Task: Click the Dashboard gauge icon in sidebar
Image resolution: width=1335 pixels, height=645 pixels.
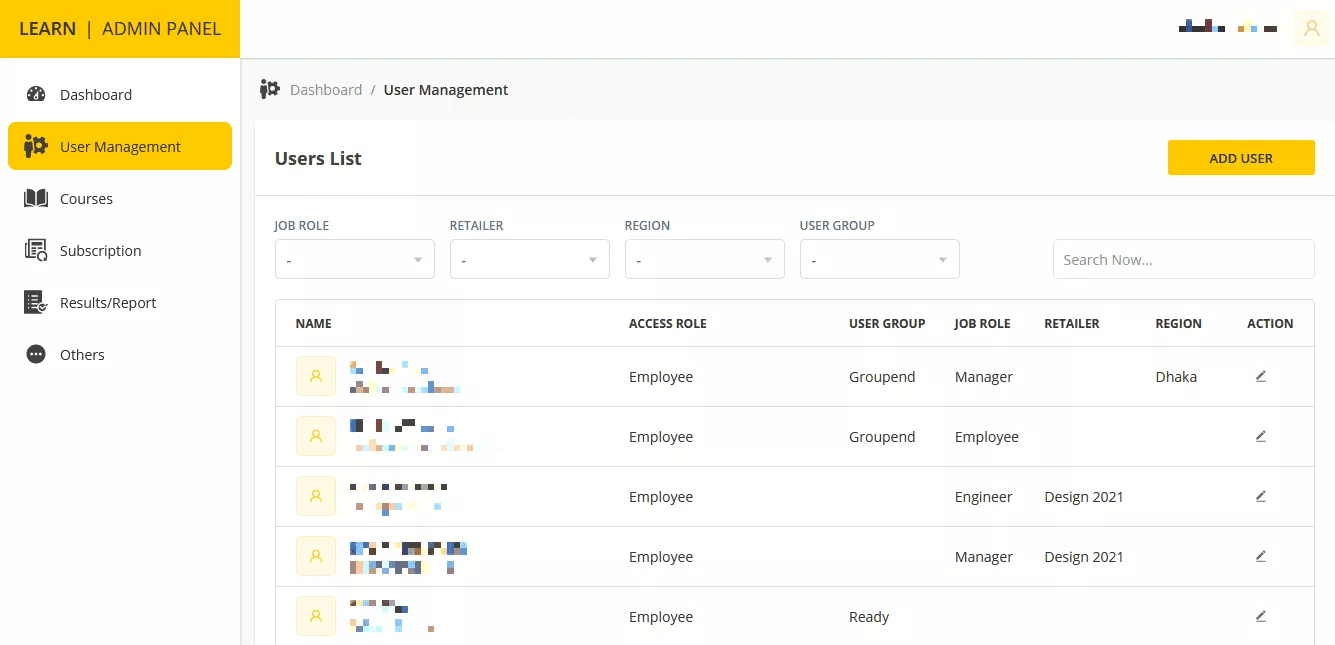Action: click(x=36, y=95)
